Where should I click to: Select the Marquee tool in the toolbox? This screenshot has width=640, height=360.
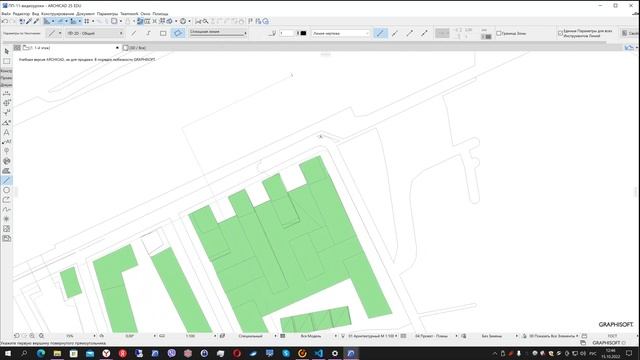6,61
